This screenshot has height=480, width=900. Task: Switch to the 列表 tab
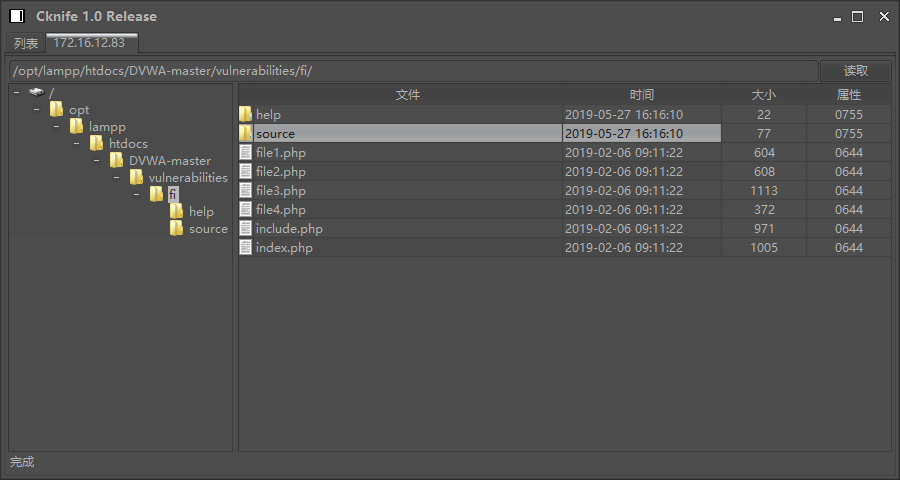(26, 43)
